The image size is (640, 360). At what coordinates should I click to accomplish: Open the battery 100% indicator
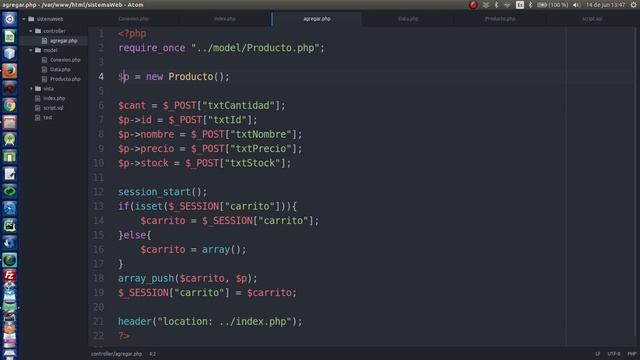[552, 5]
